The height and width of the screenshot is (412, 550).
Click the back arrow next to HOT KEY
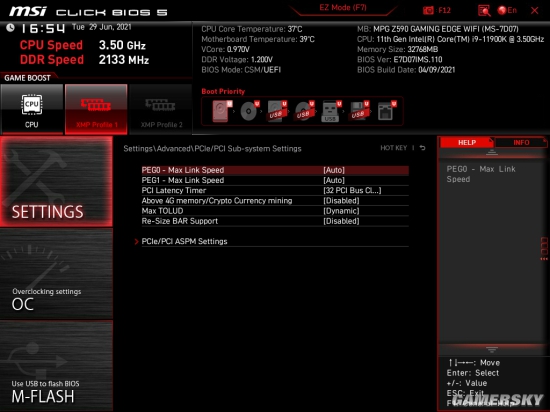pyautogui.click(x=423, y=148)
